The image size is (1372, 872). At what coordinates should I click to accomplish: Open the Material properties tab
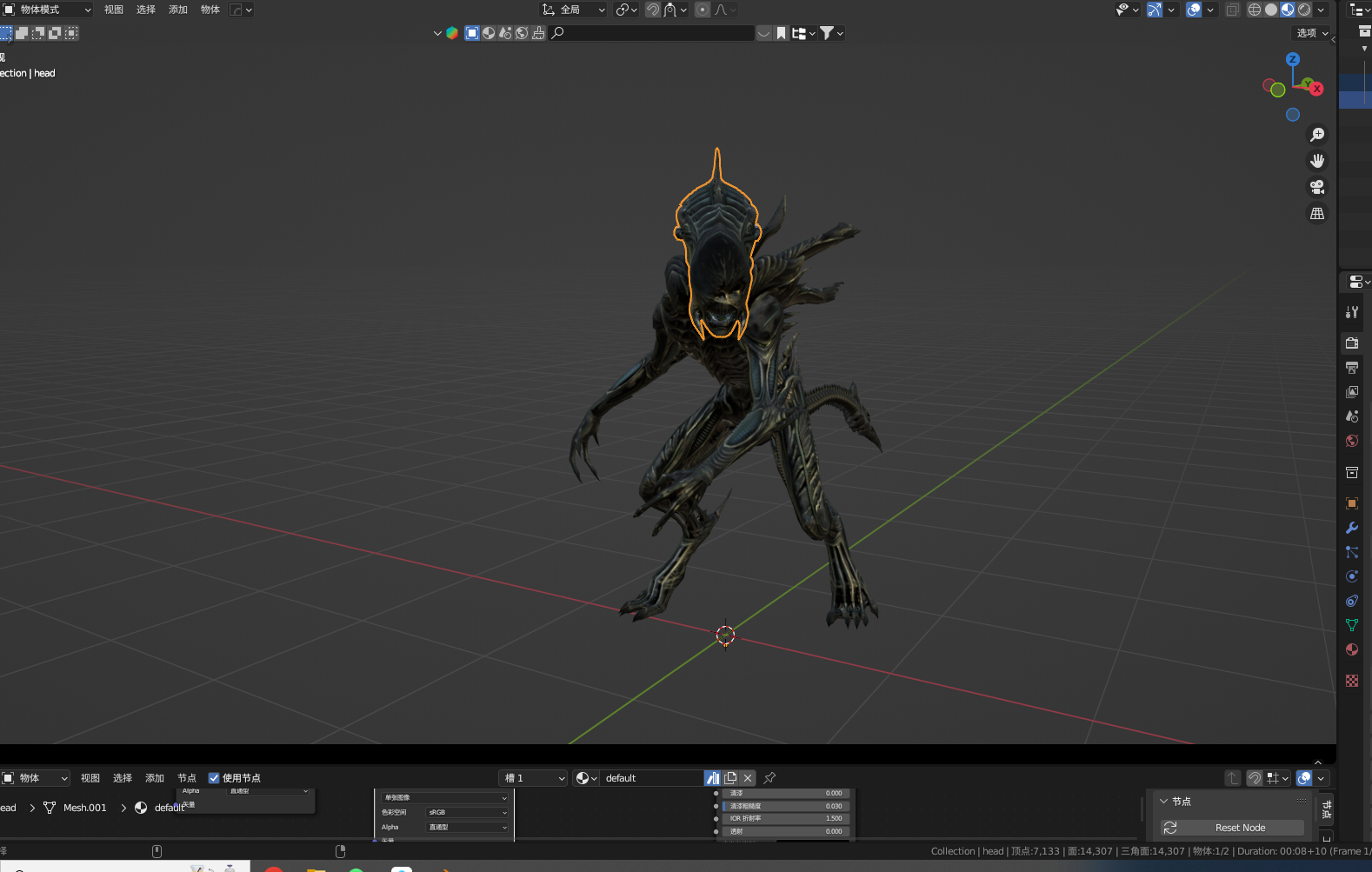point(1352,649)
